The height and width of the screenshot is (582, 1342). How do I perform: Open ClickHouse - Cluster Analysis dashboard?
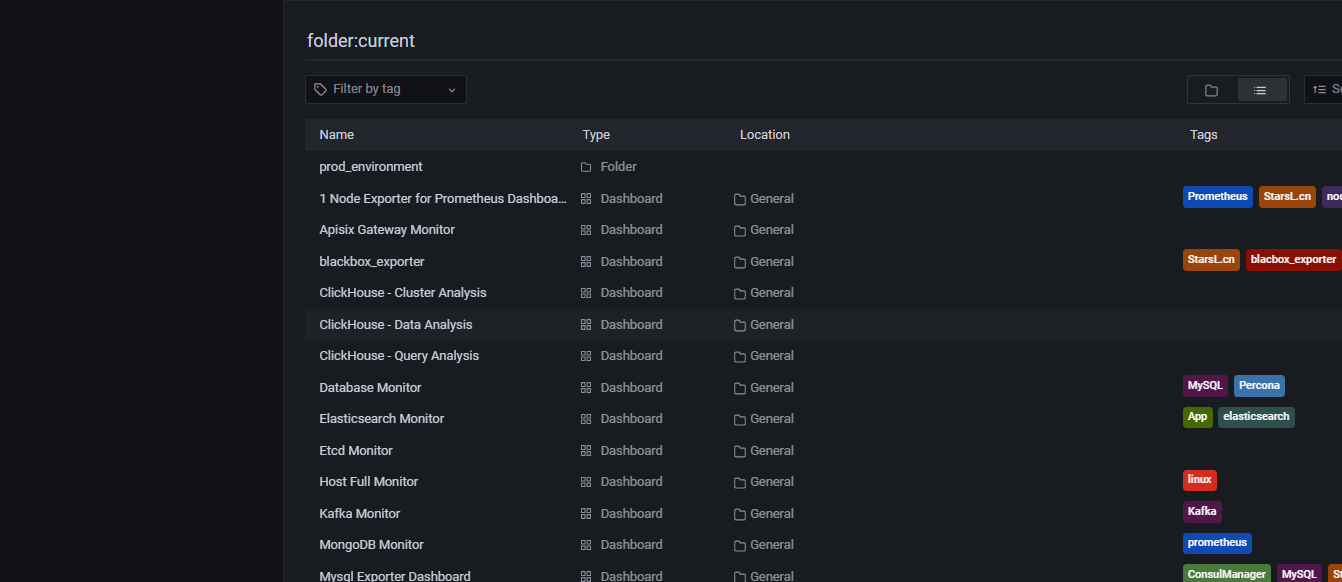[403, 293]
